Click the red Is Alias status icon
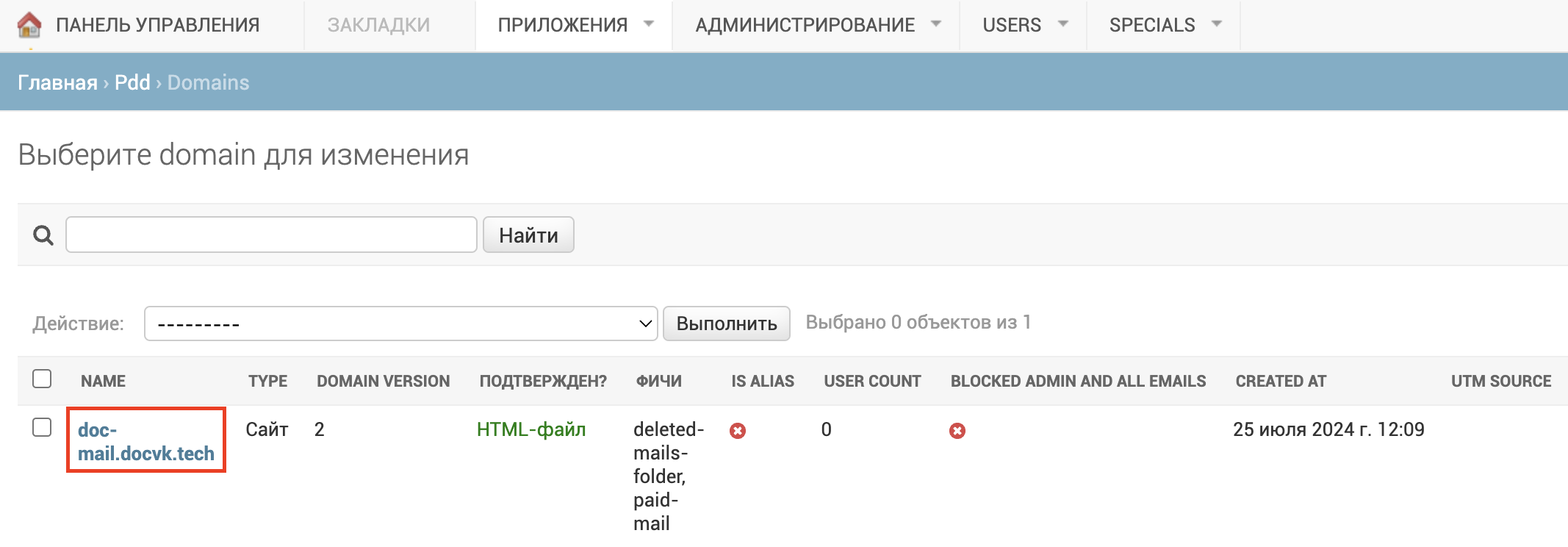Screen dimensions: 1568x547 click(738, 431)
